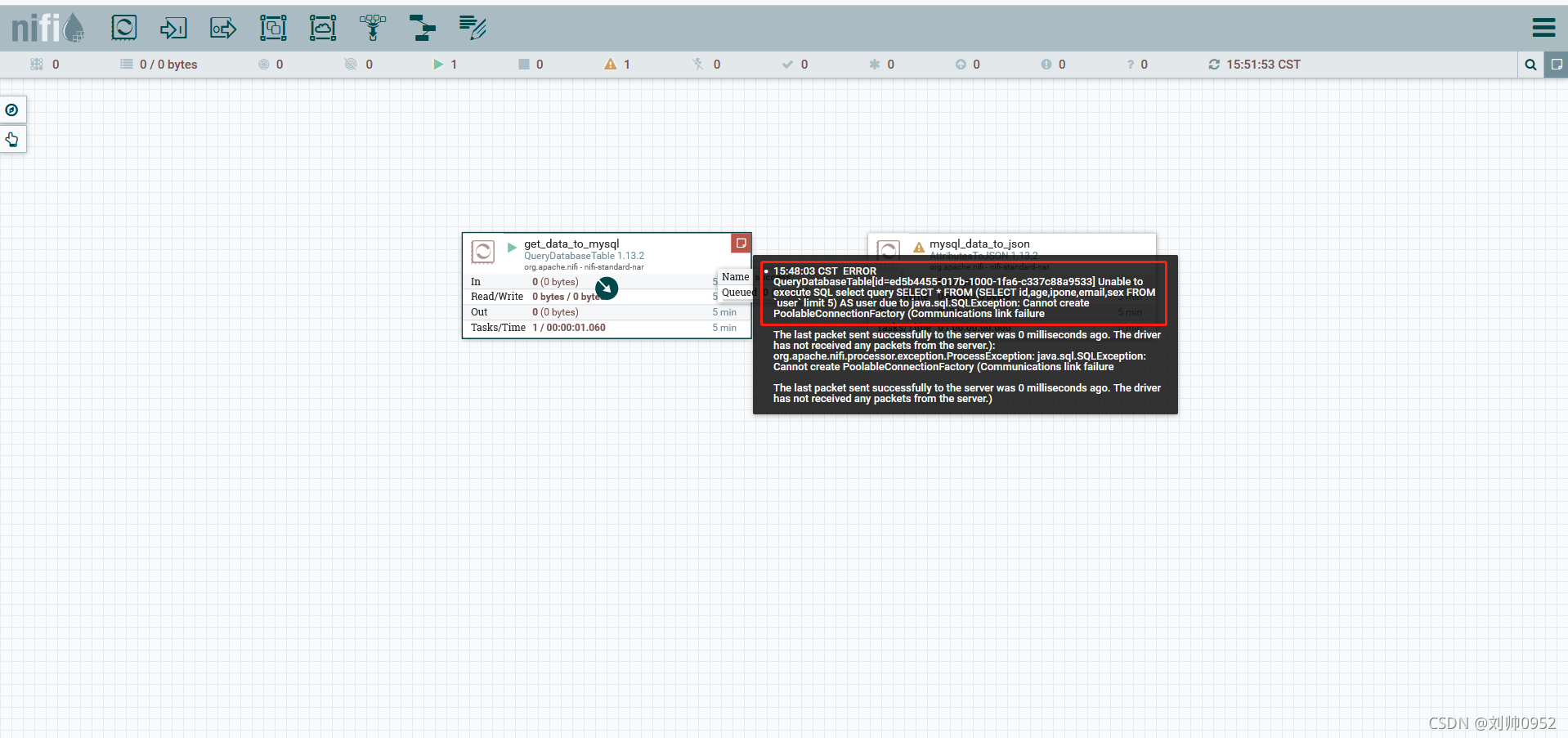The width and height of the screenshot is (1568, 738).
Task: Click the get_data_to_mysql processor icon
Action: tap(482, 252)
